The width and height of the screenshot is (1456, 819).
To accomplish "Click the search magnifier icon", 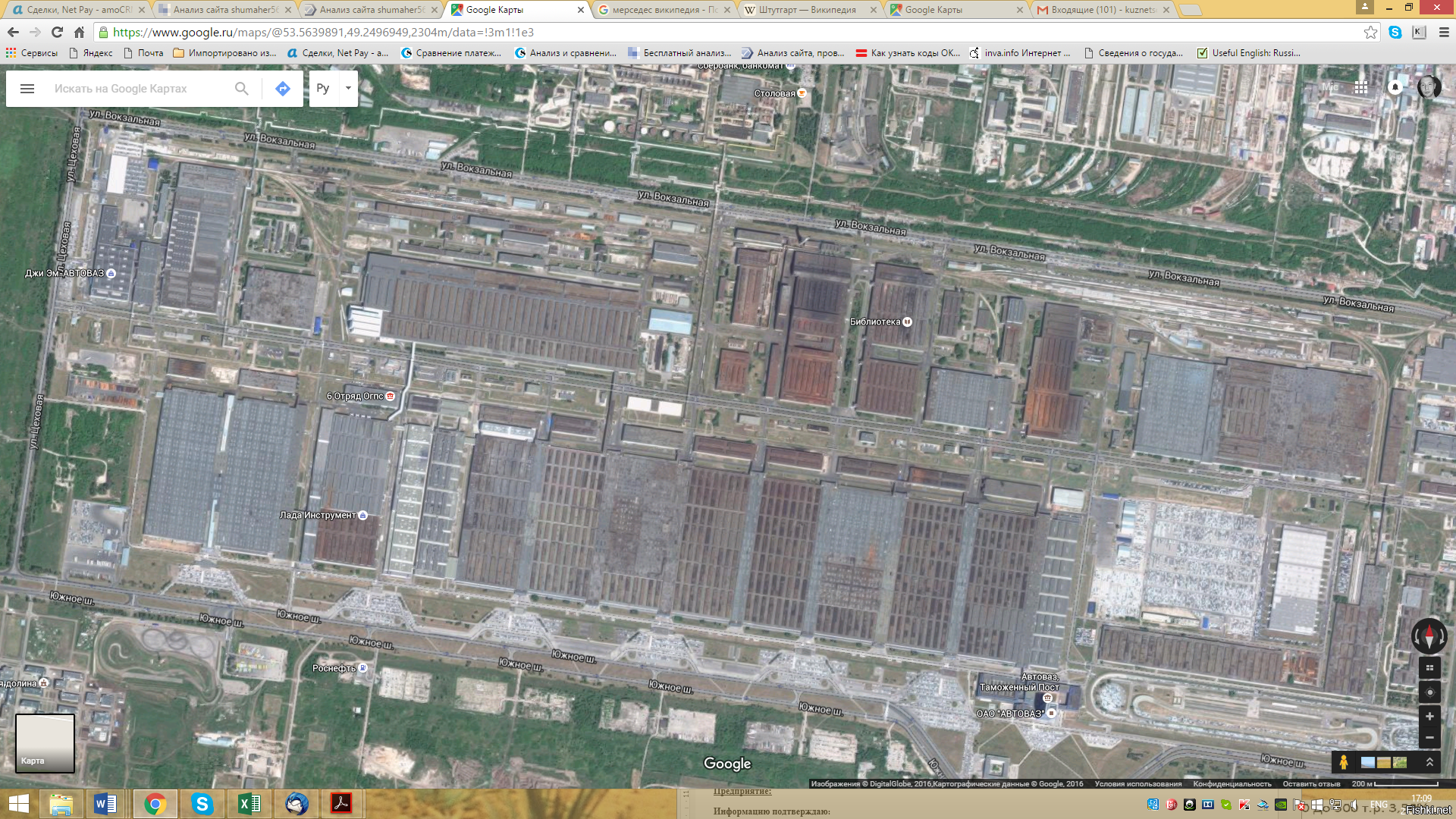I will tap(241, 89).
